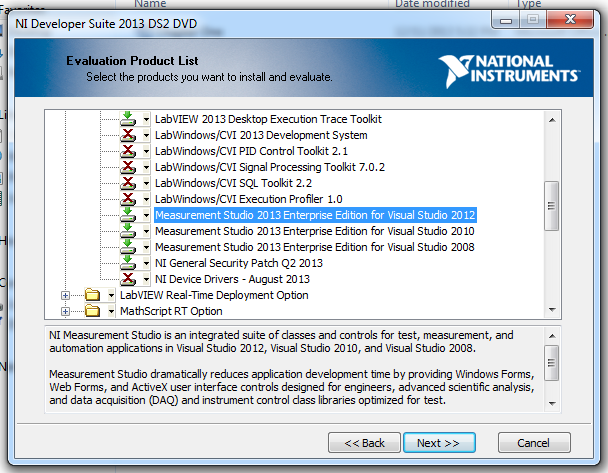This screenshot has width=608, height=473.
Task: Expand the MathScript RT Option tree node
Action: click(65, 311)
